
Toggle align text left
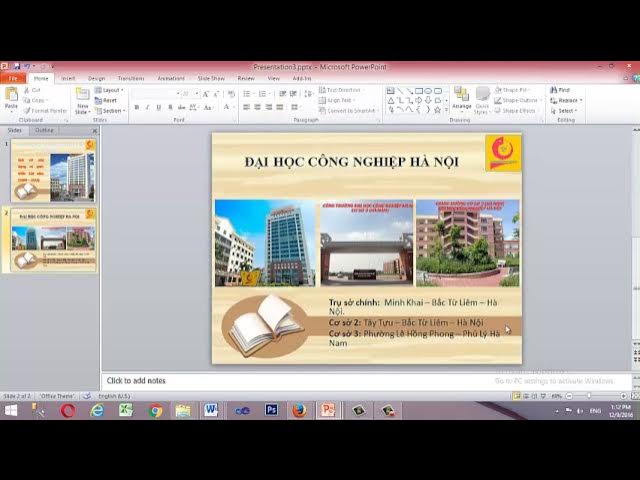(x=247, y=107)
